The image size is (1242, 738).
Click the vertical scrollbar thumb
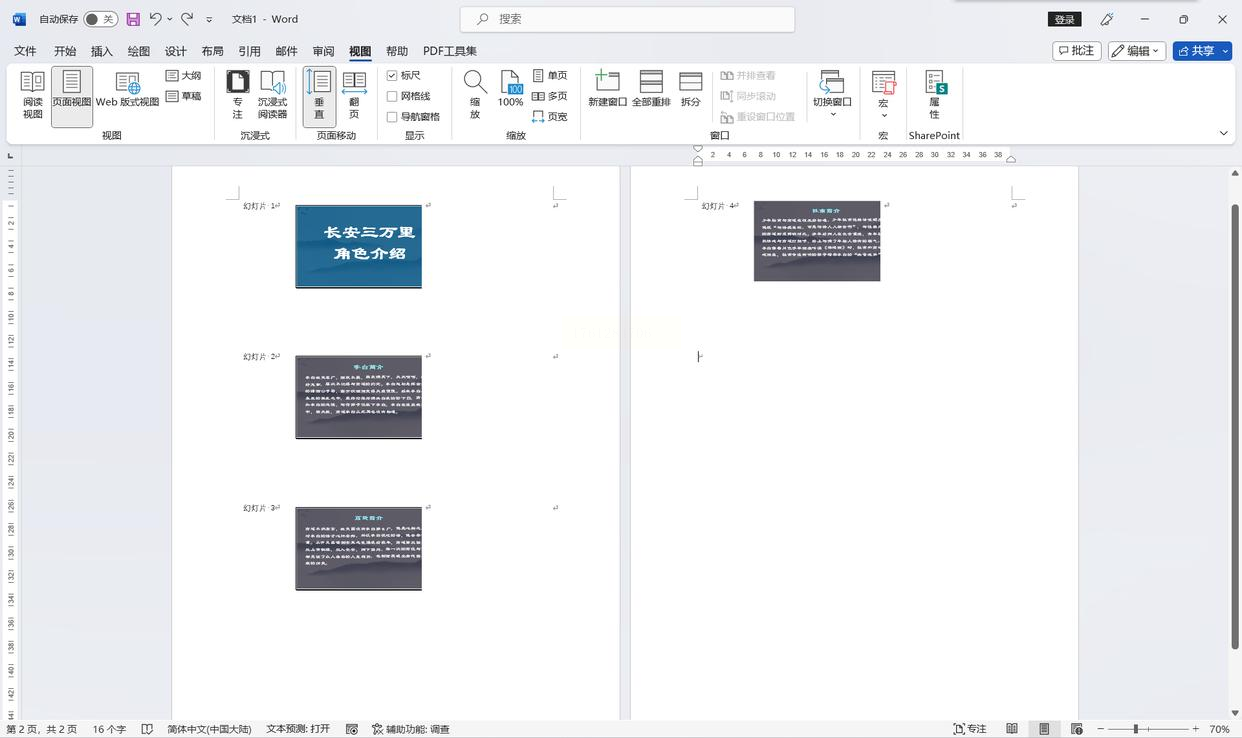[x=1235, y=428]
